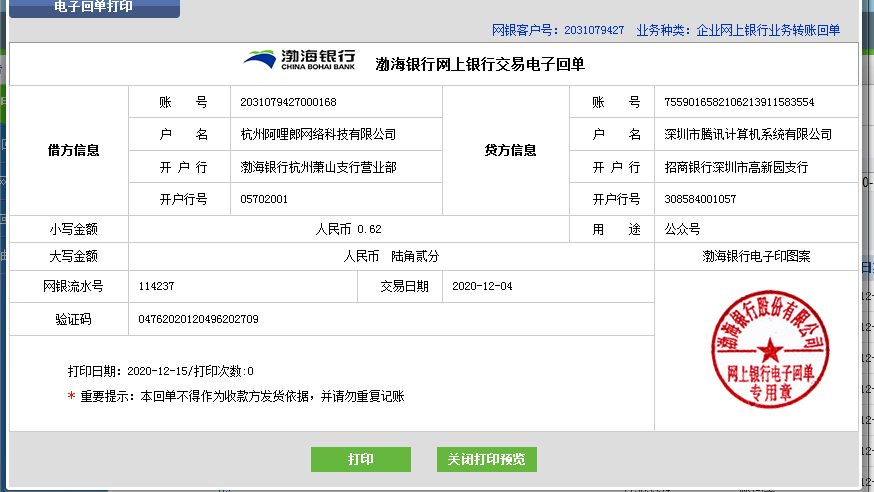Select debit bank code 05702001

pyautogui.click(x=264, y=199)
